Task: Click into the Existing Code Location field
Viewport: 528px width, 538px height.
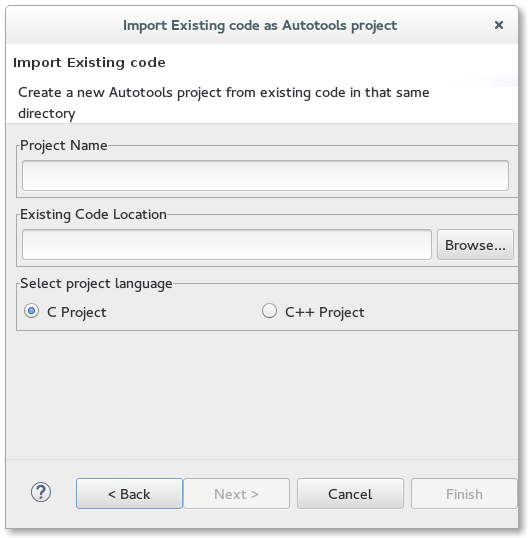Action: [227, 245]
